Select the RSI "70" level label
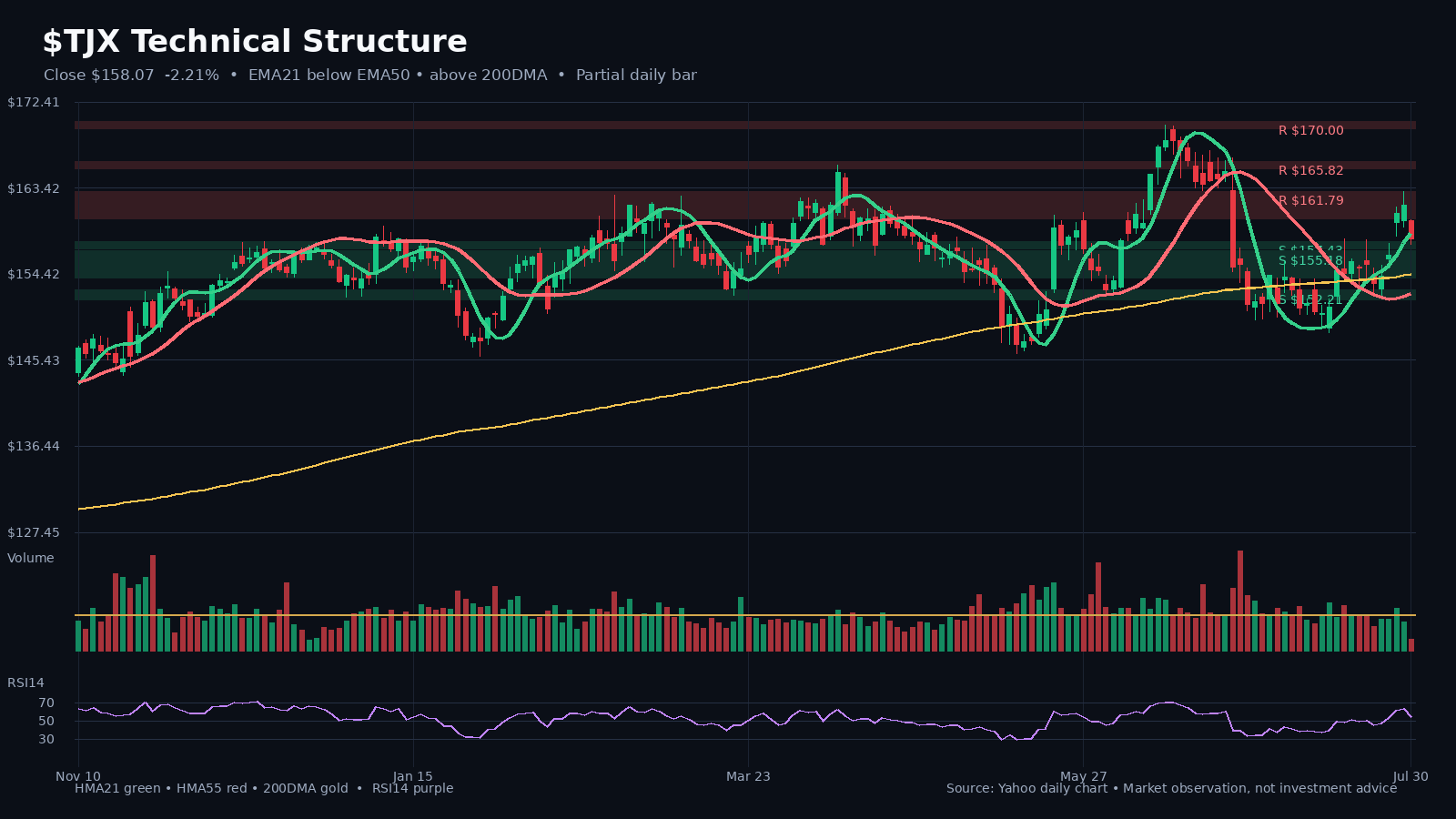This screenshot has width=1456, height=819. [x=46, y=703]
